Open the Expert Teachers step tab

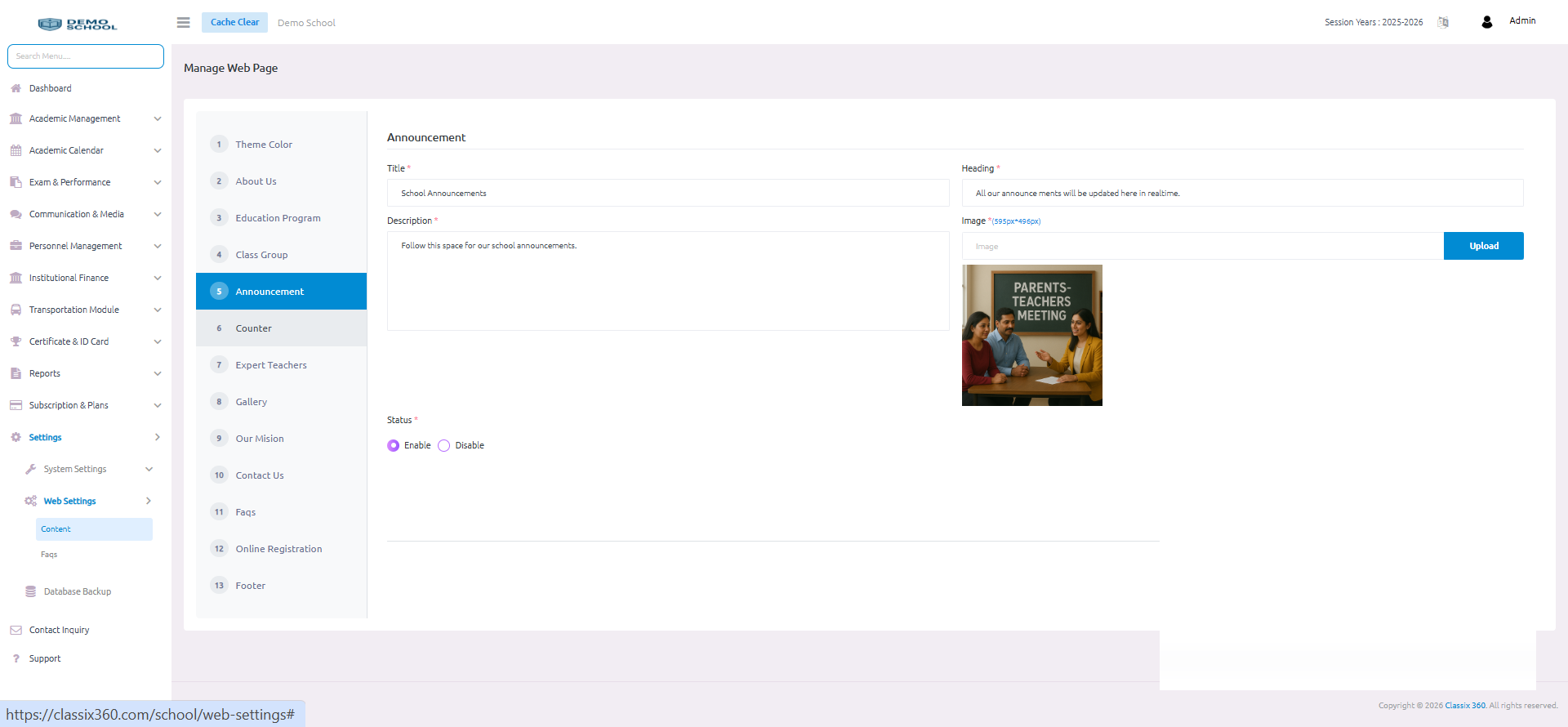pos(281,365)
